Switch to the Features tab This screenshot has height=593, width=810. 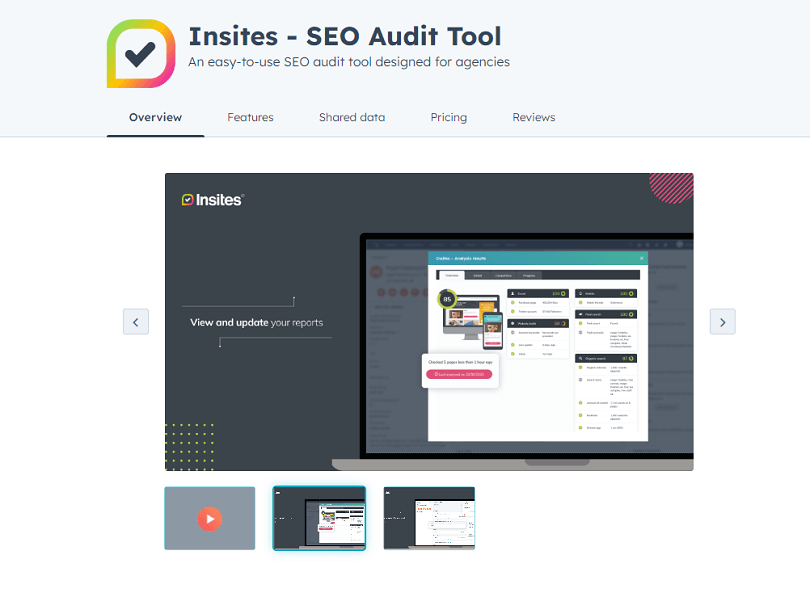tap(251, 117)
